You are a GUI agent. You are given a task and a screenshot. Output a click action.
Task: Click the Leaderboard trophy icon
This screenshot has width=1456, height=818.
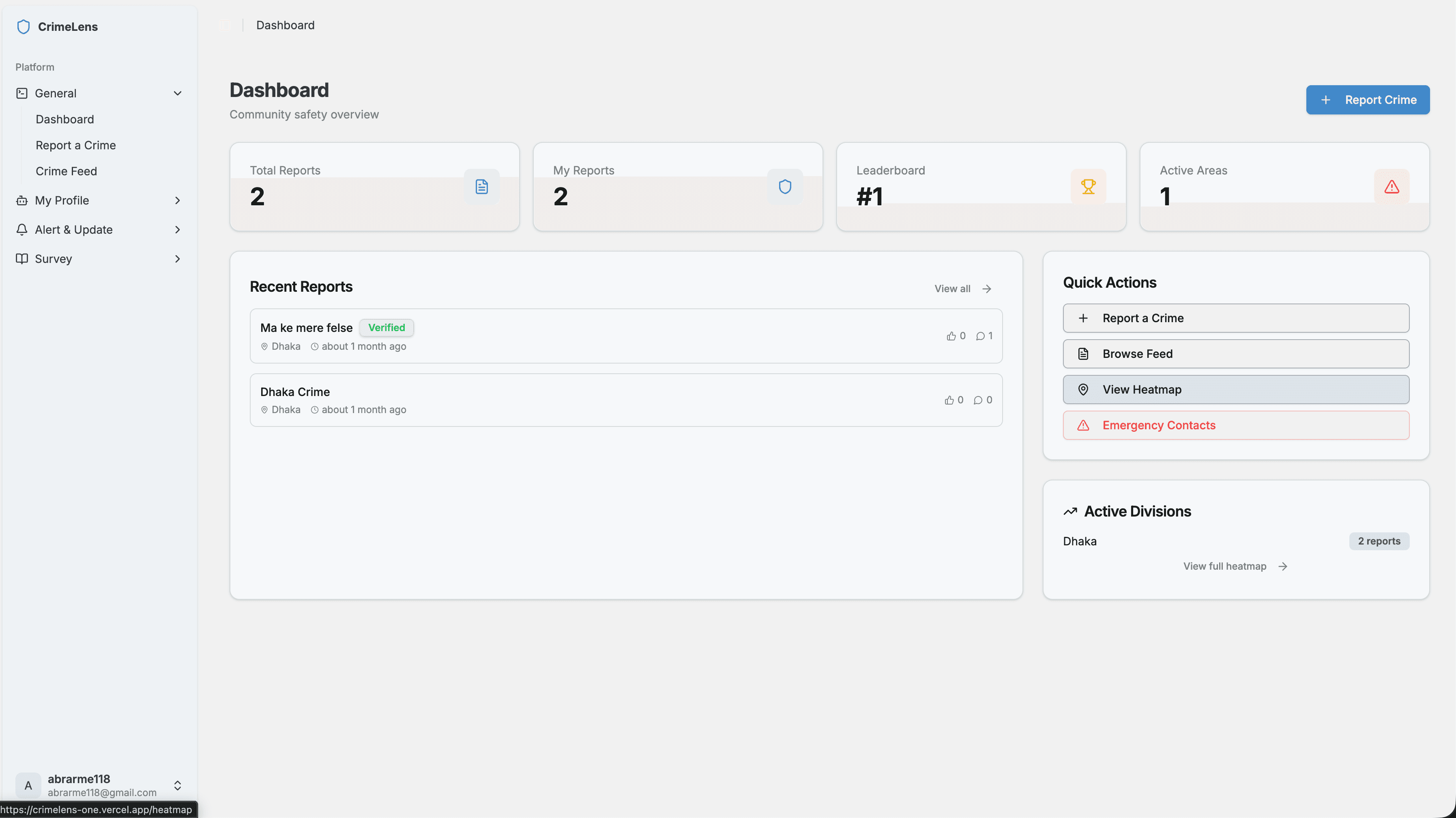[1088, 187]
